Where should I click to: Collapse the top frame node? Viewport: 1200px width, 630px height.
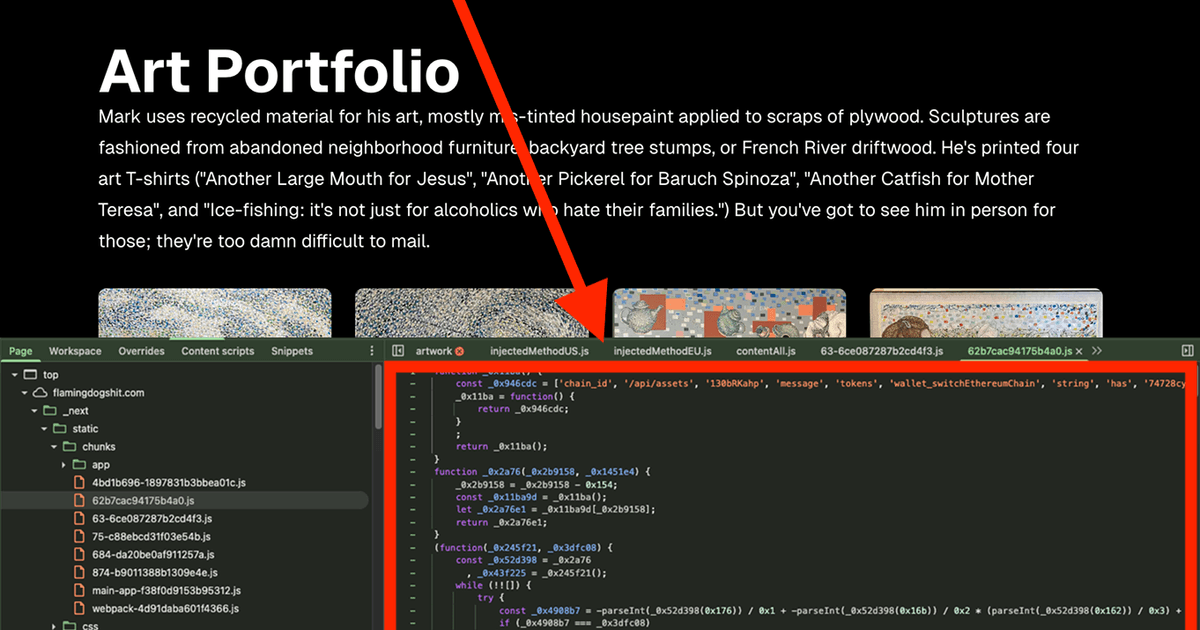pos(15,374)
